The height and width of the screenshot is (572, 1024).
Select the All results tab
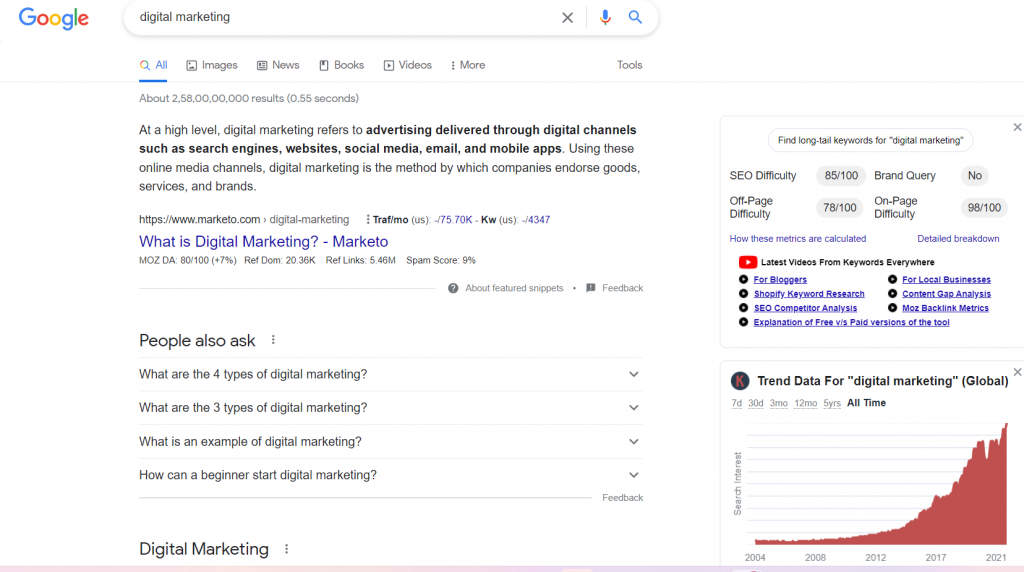153,65
